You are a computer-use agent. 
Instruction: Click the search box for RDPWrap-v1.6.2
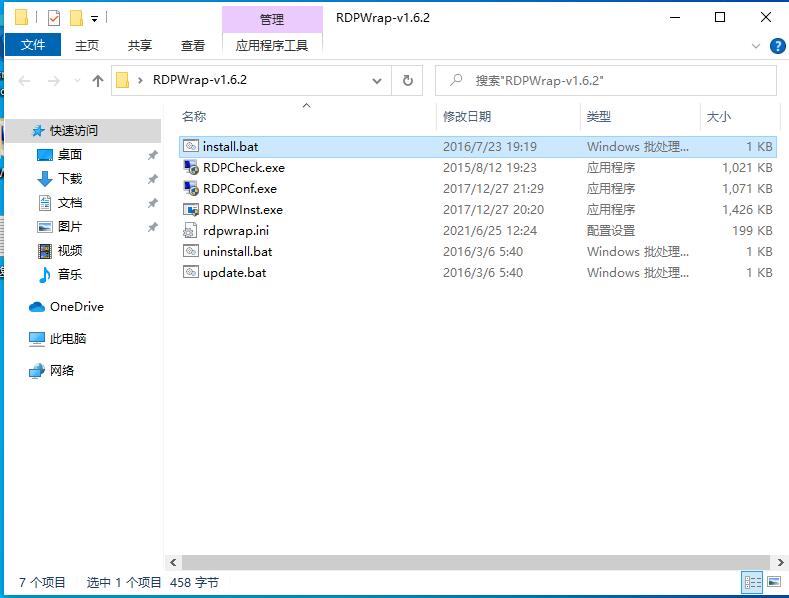pos(606,81)
